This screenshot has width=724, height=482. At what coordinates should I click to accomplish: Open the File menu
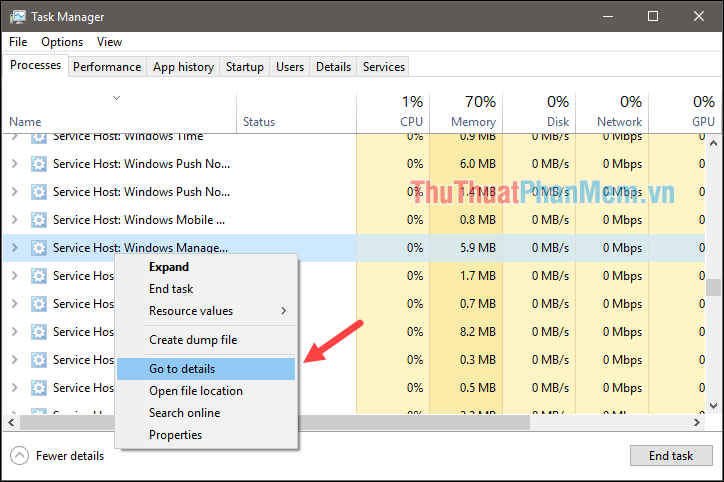[18, 42]
